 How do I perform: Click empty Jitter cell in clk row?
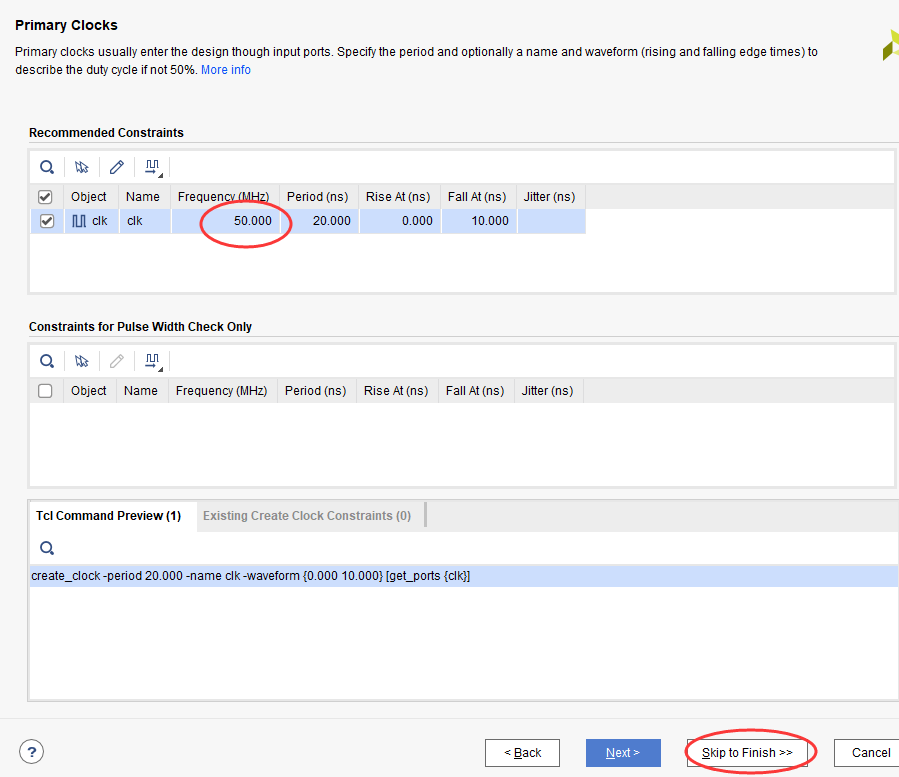[x=552, y=221]
